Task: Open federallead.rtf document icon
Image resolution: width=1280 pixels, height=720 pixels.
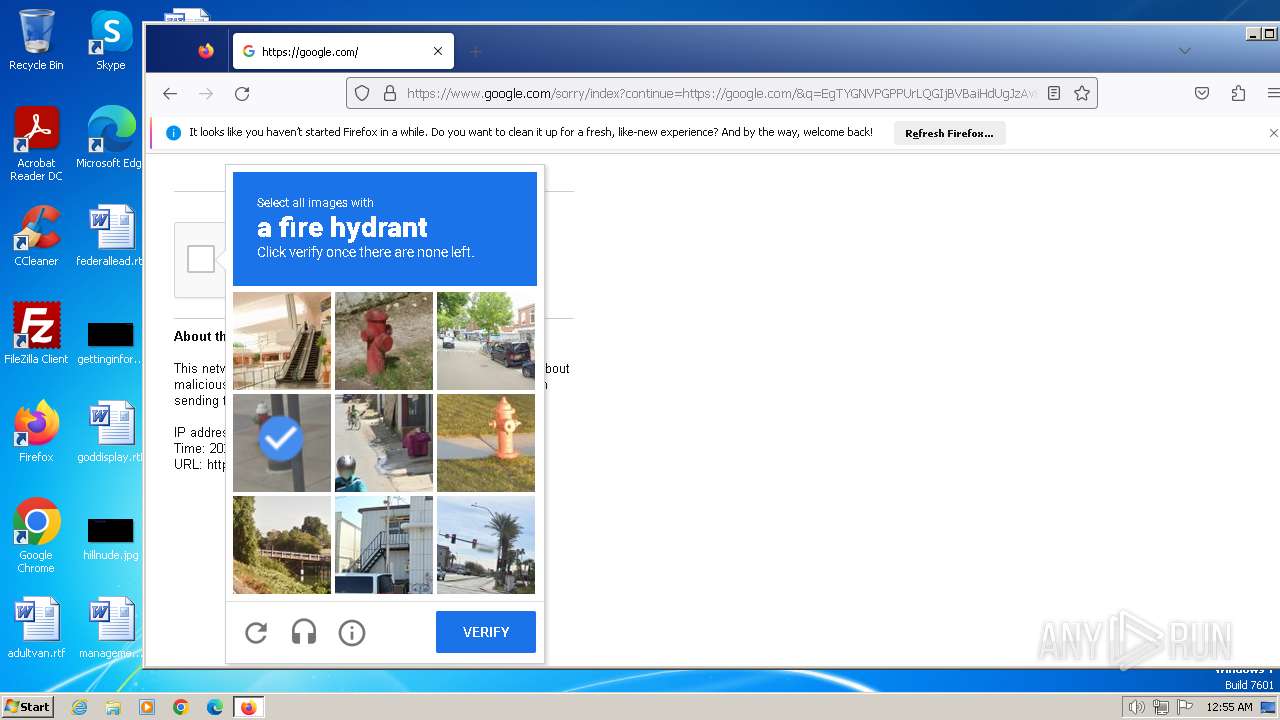Action: 110,235
